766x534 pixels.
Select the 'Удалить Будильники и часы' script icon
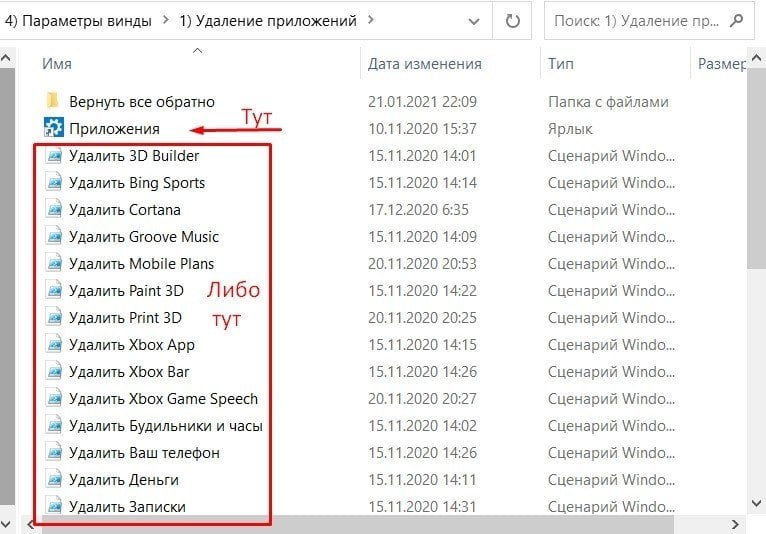(x=54, y=426)
